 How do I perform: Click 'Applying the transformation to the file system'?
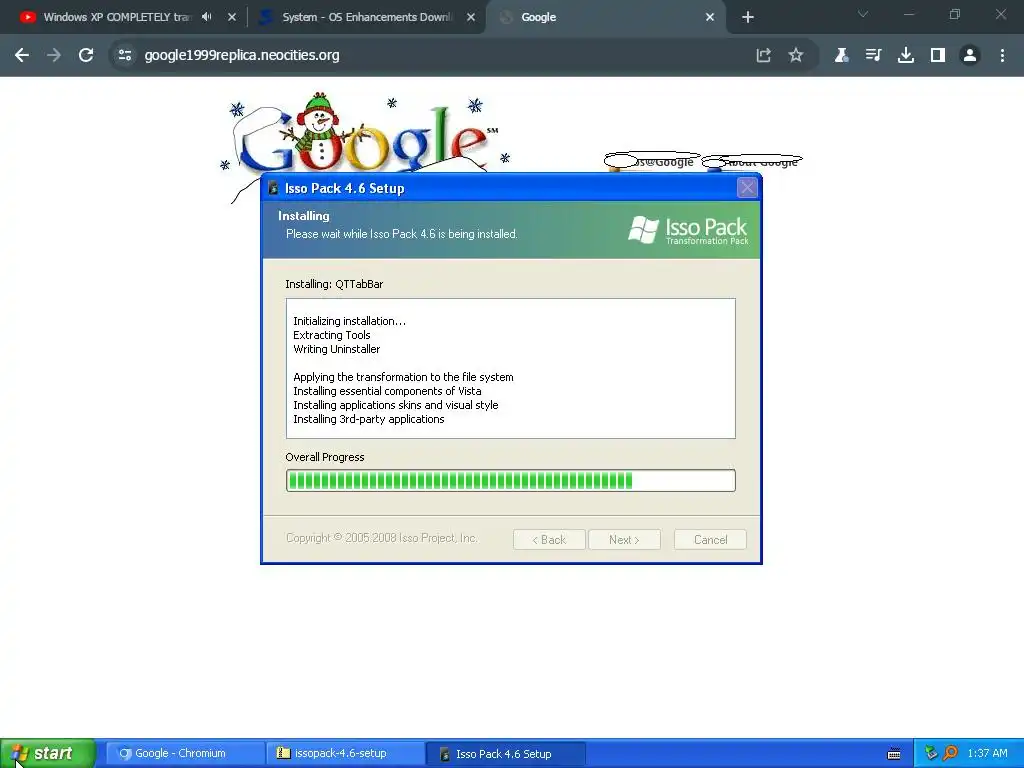(x=403, y=377)
